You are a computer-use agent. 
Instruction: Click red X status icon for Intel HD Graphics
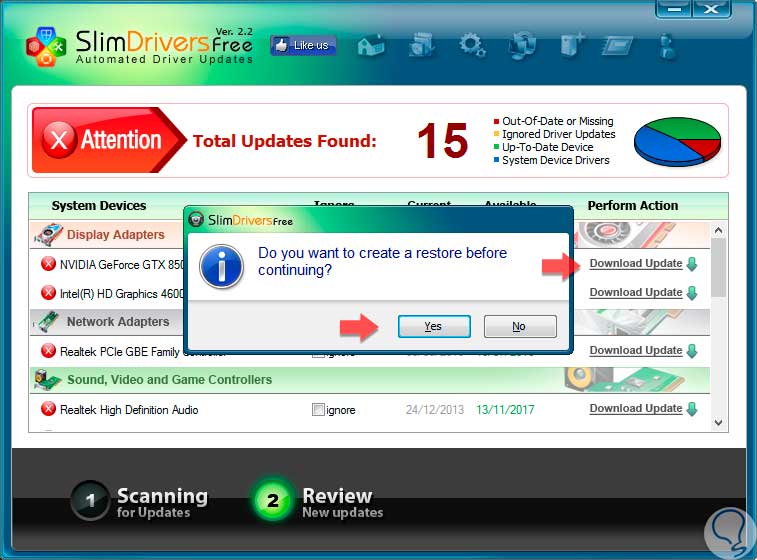point(48,293)
